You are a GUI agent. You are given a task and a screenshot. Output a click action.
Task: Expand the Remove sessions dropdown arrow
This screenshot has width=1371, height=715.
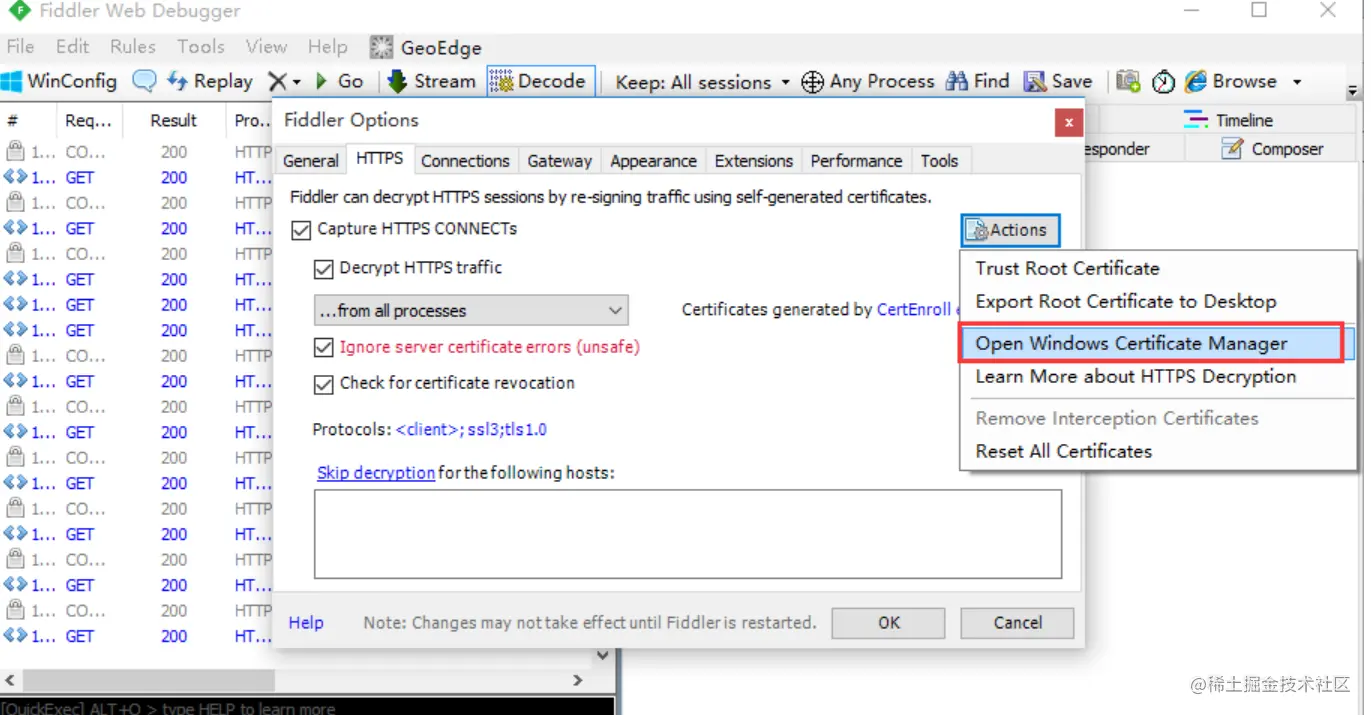pos(296,83)
